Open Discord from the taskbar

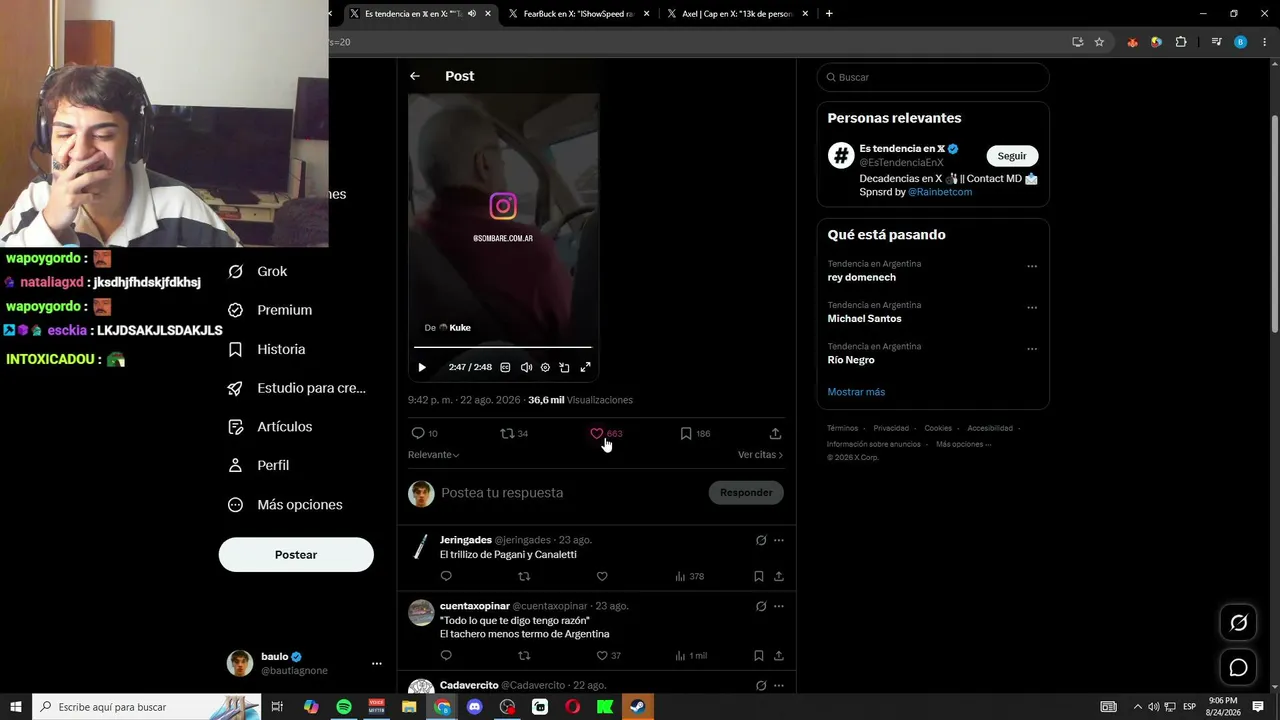pyautogui.click(x=474, y=707)
